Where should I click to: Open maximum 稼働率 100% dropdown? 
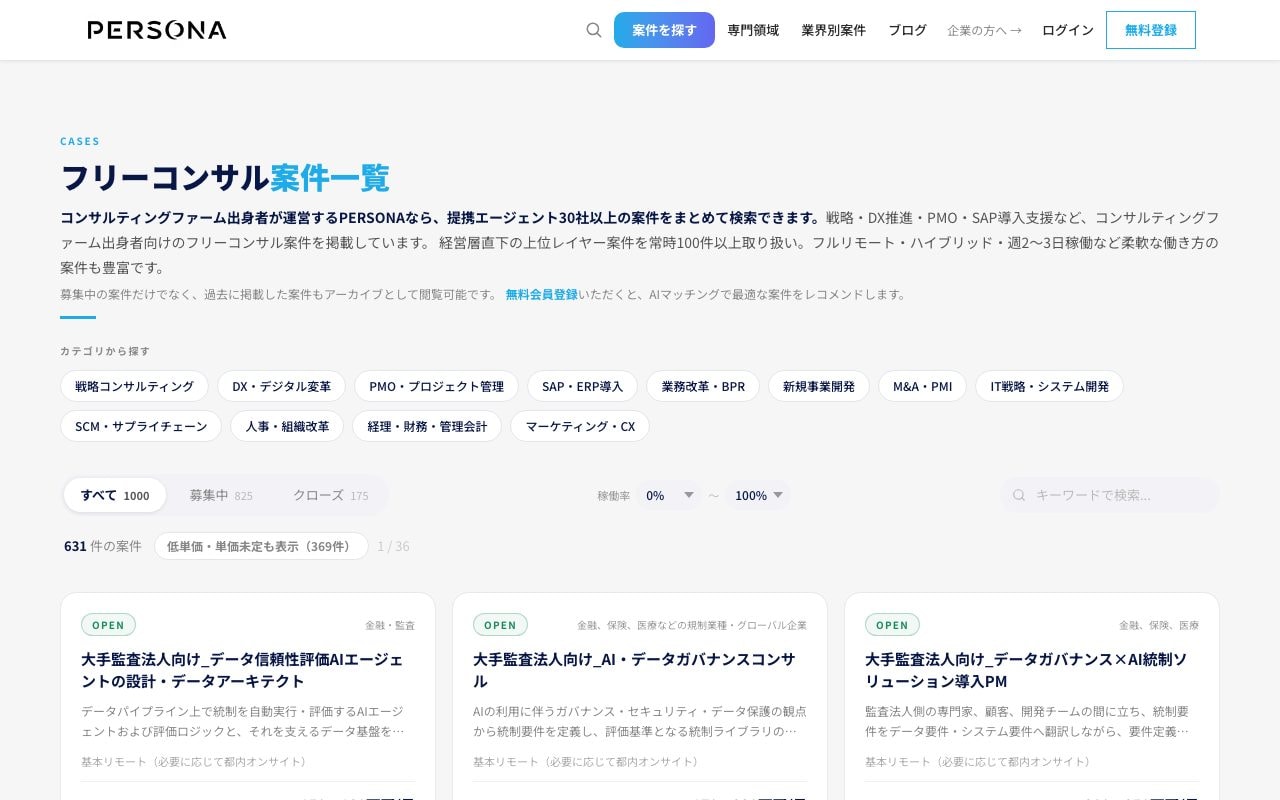(758, 495)
